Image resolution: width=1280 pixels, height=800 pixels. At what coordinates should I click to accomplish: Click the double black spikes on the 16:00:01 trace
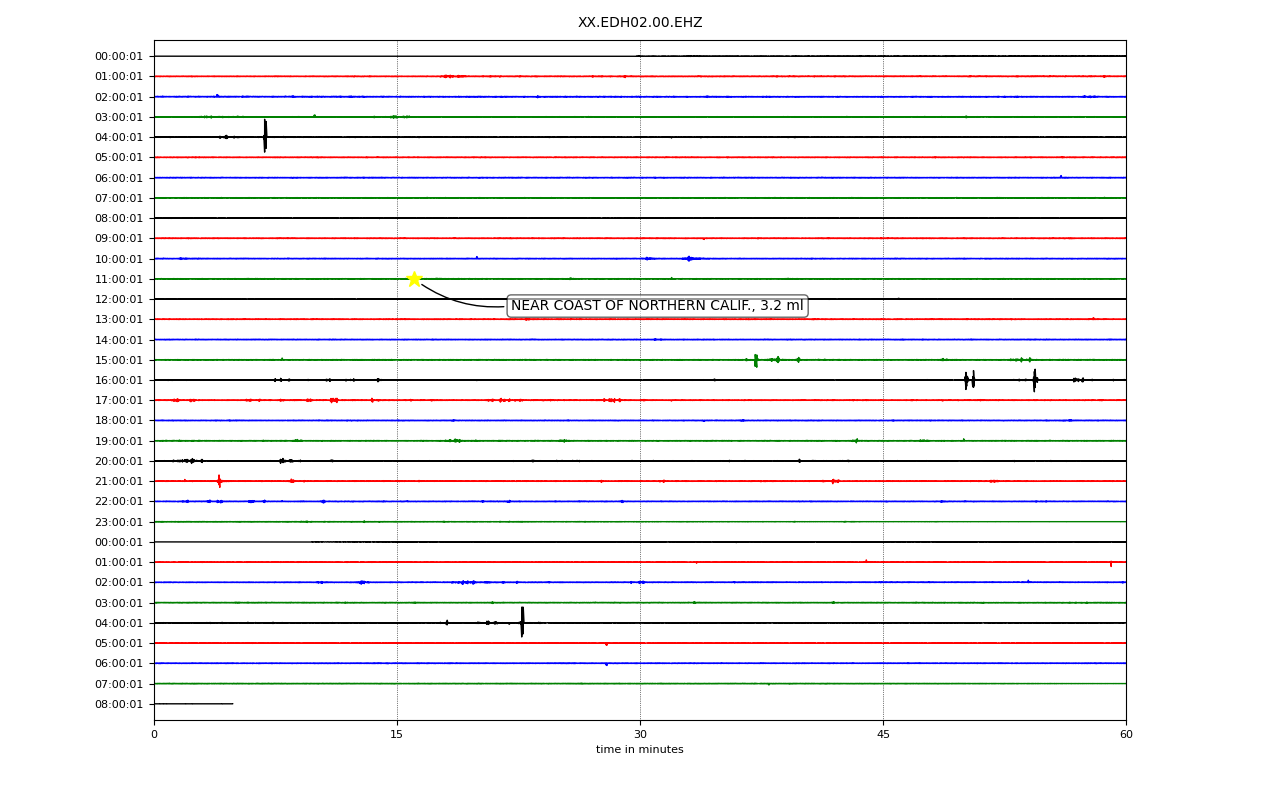(x=970, y=380)
